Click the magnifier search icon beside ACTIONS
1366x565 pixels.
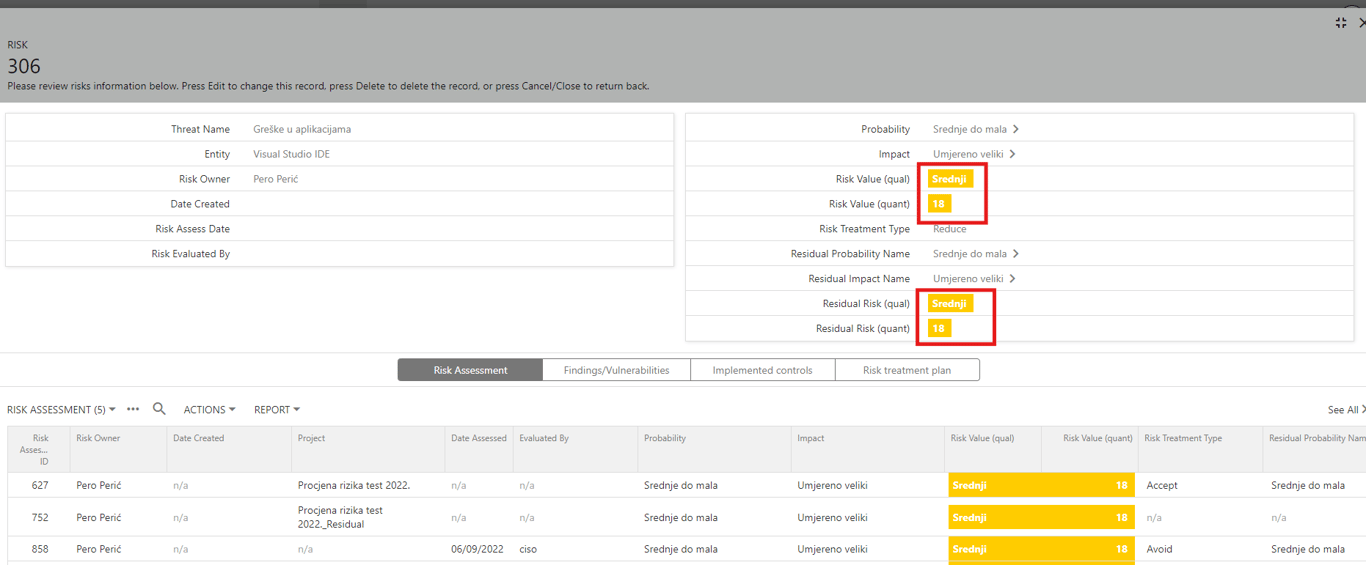click(159, 409)
